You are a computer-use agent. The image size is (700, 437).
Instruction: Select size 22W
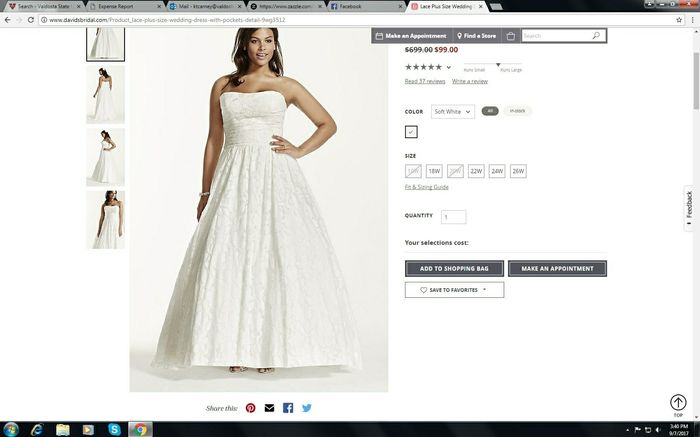476,171
